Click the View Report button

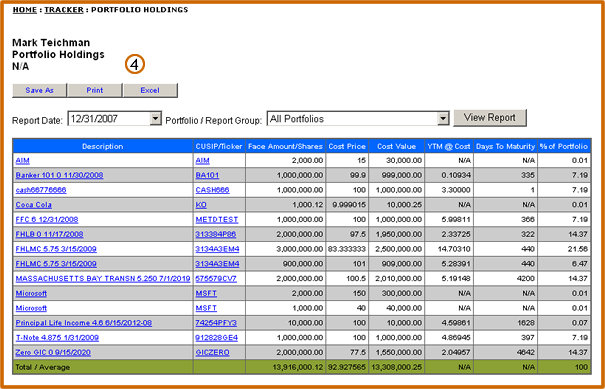[x=490, y=118]
